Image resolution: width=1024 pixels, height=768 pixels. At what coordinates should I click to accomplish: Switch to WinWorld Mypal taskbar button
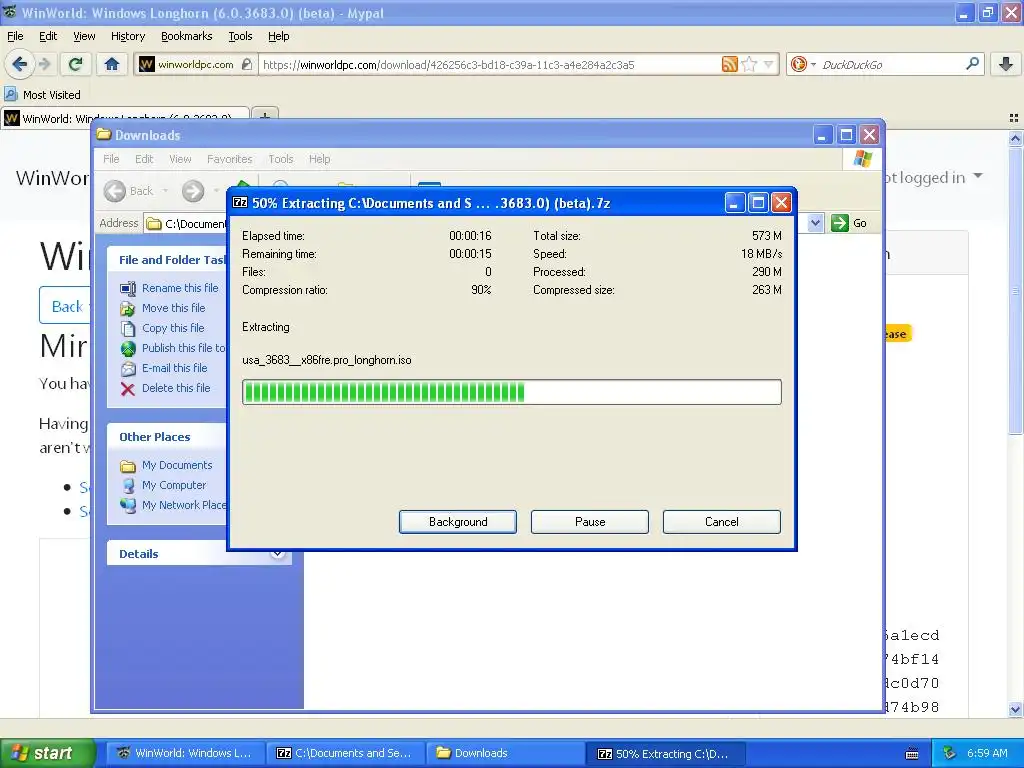[186, 753]
